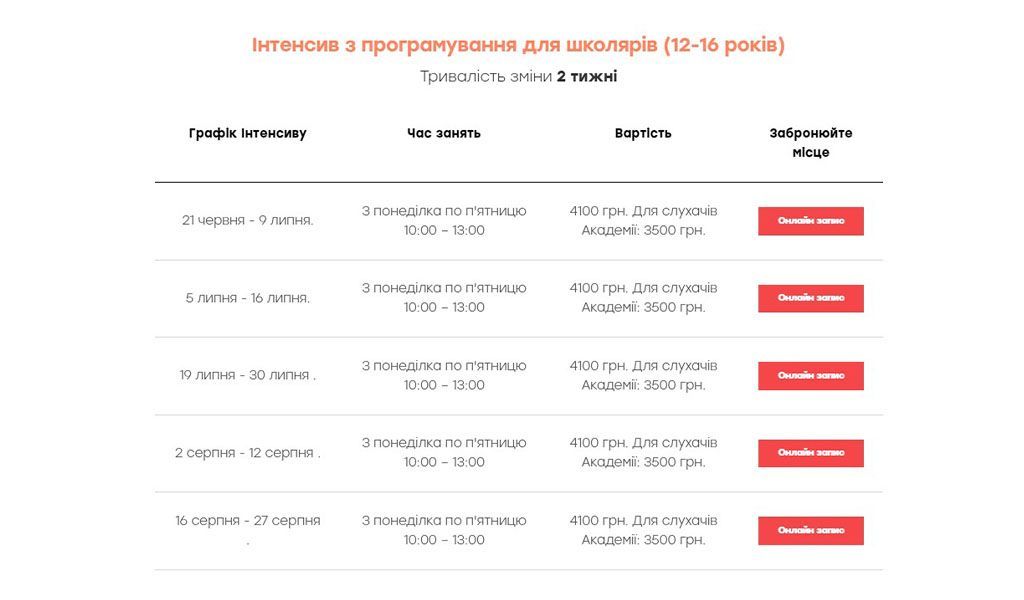Select the Забронюйте місце column header

click(811, 141)
